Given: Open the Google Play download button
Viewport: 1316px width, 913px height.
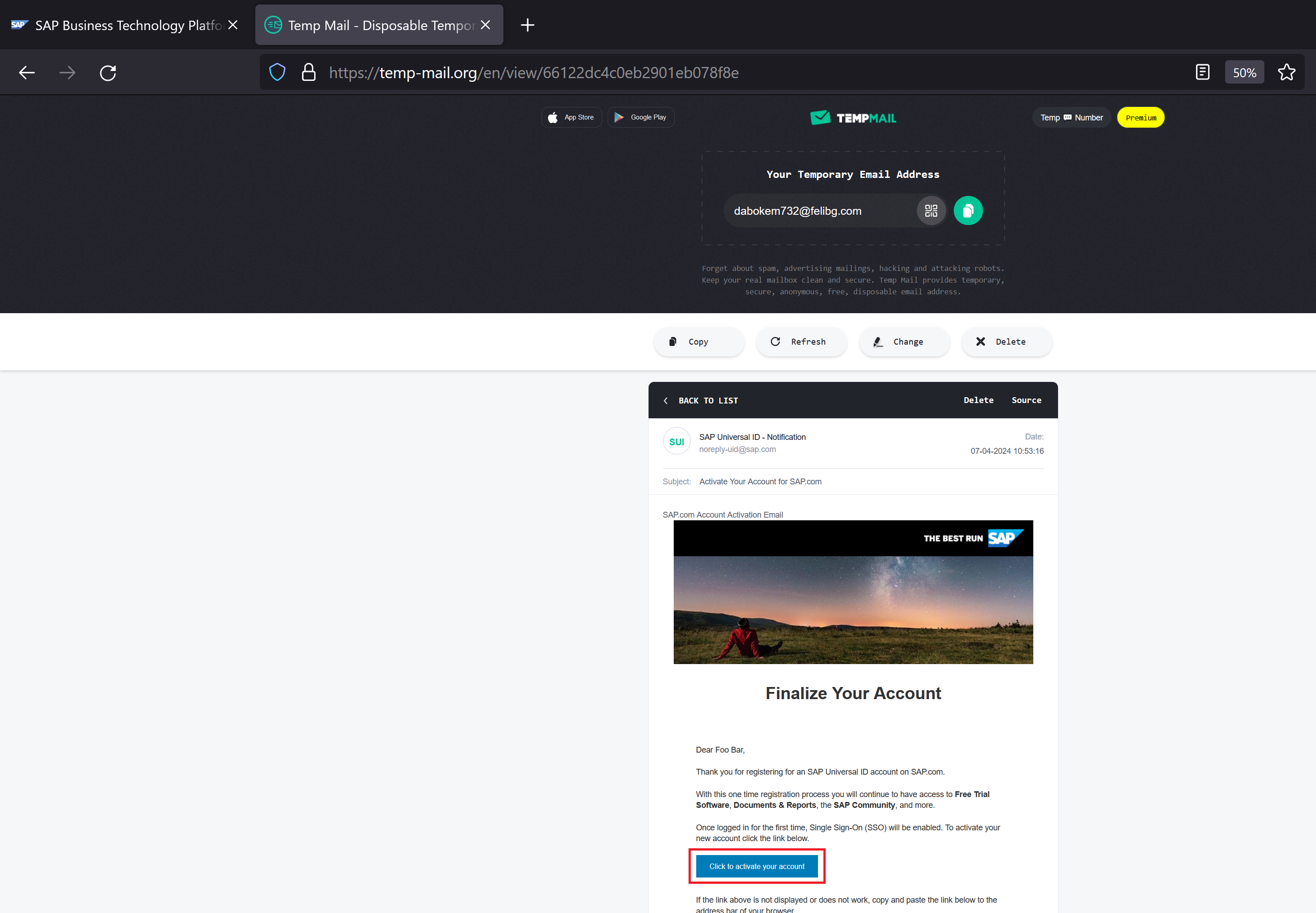Looking at the screenshot, I should coord(640,117).
